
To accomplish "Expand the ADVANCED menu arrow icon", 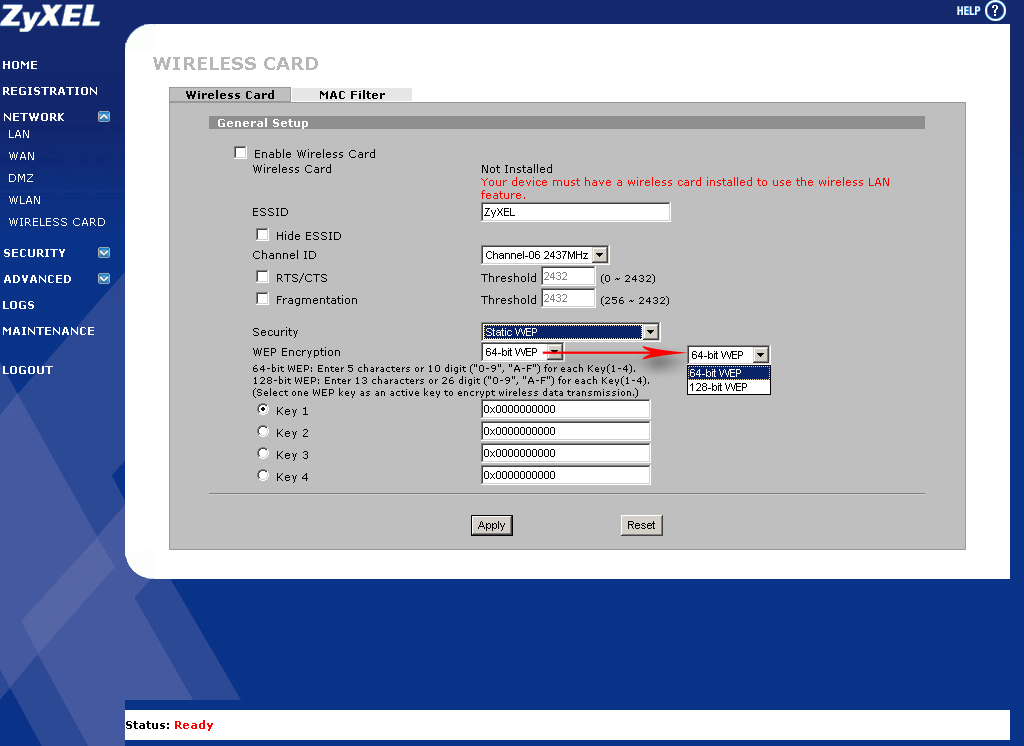I will pyautogui.click(x=104, y=278).
